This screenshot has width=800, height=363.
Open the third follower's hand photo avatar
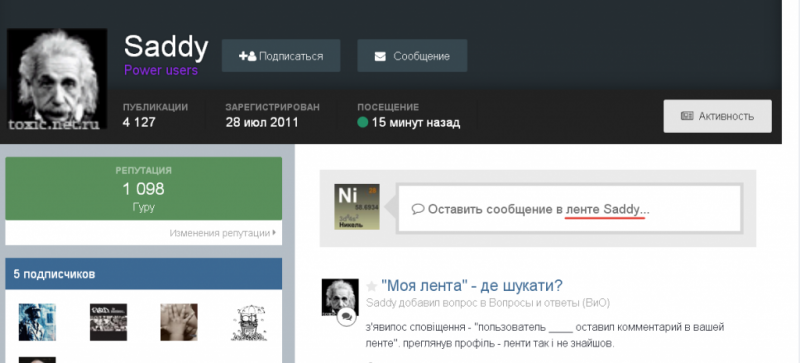[179, 322]
